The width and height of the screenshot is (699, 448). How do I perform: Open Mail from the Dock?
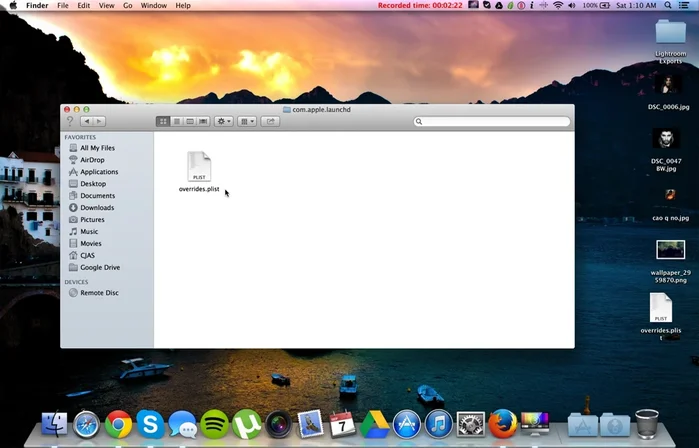[x=310, y=423]
